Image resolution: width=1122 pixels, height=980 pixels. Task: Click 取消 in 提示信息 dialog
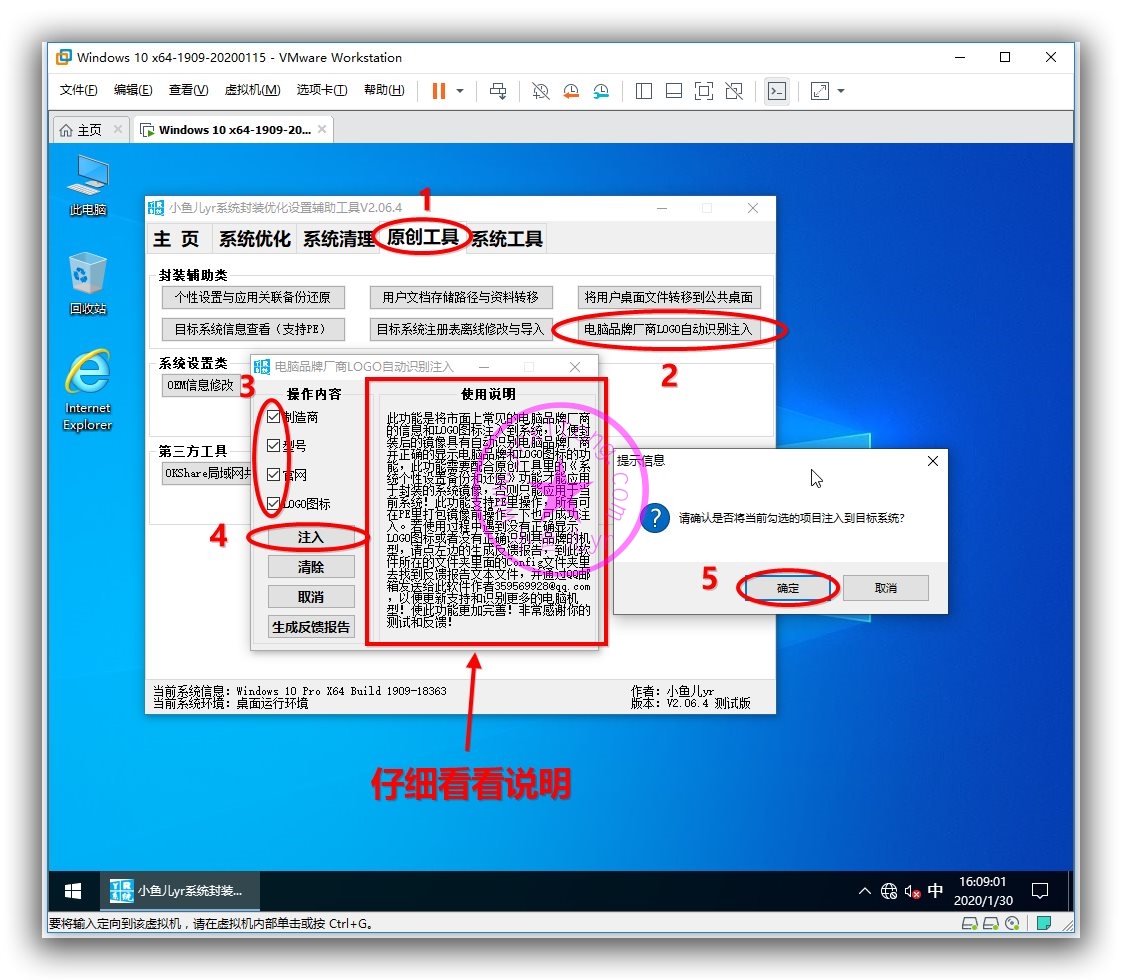point(886,588)
